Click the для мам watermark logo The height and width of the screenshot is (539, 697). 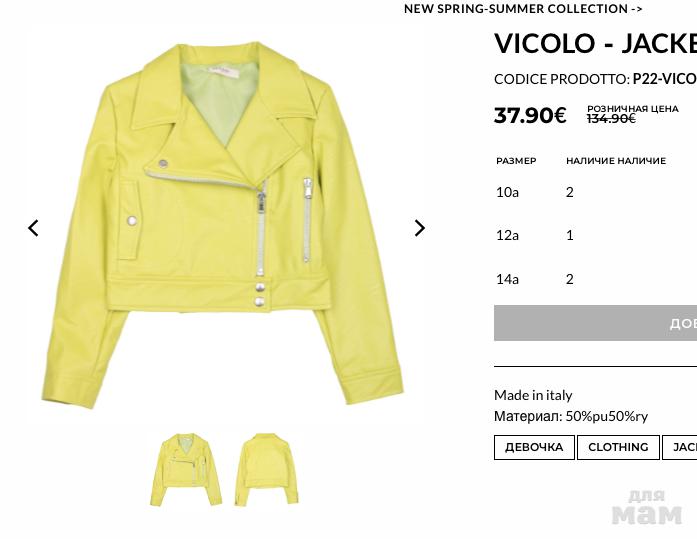(647, 507)
